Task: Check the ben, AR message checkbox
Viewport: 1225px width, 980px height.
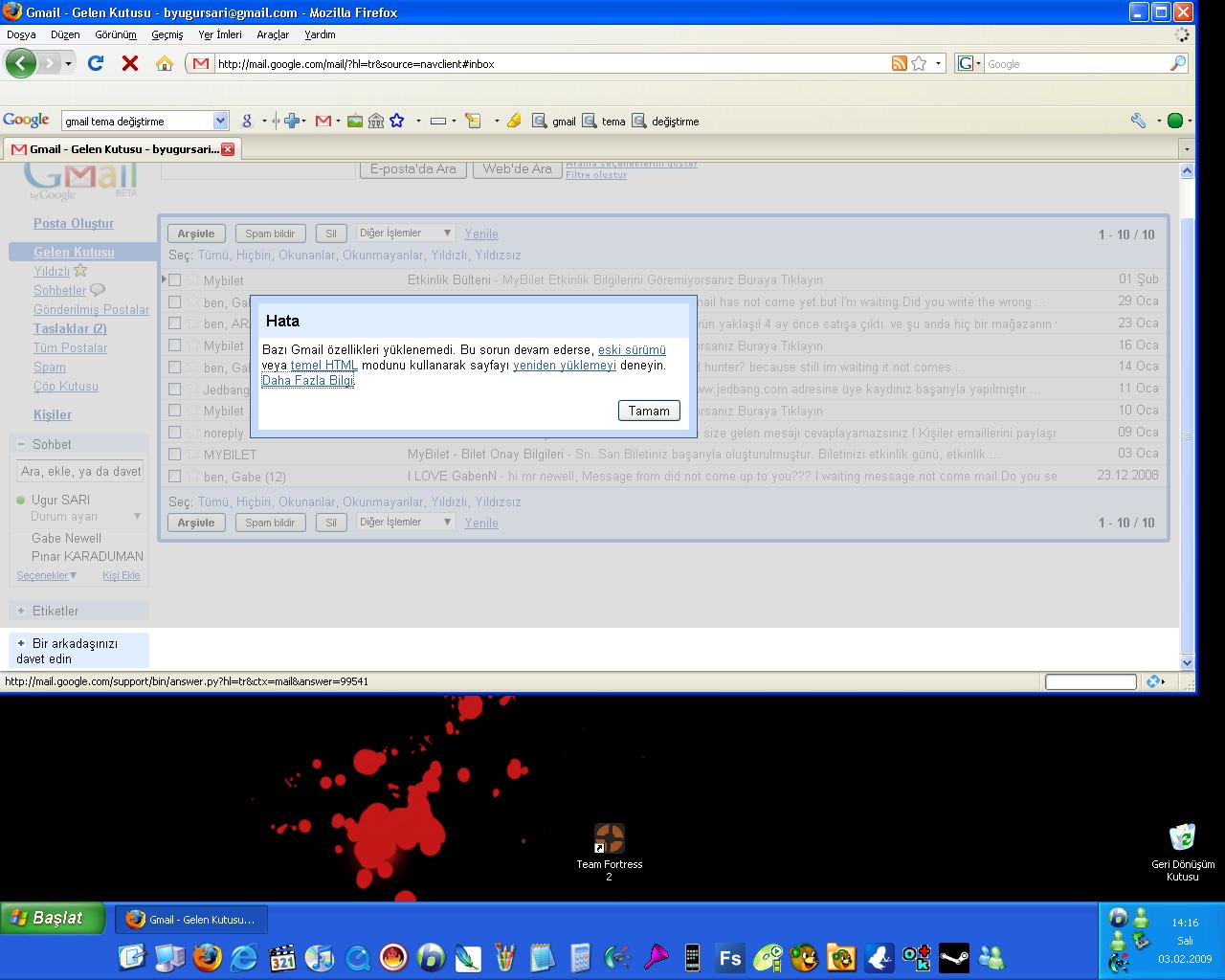Action: (175, 323)
